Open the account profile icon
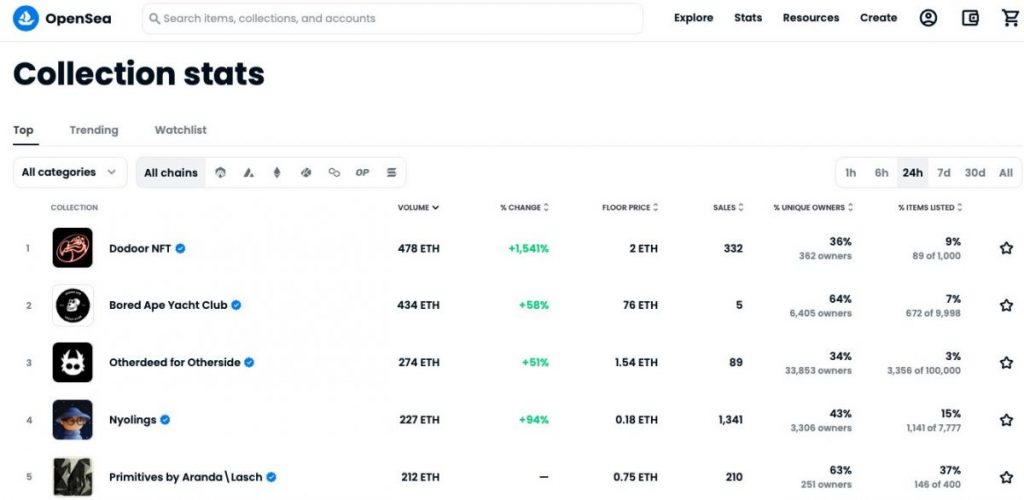 click(x=928, y=18)
